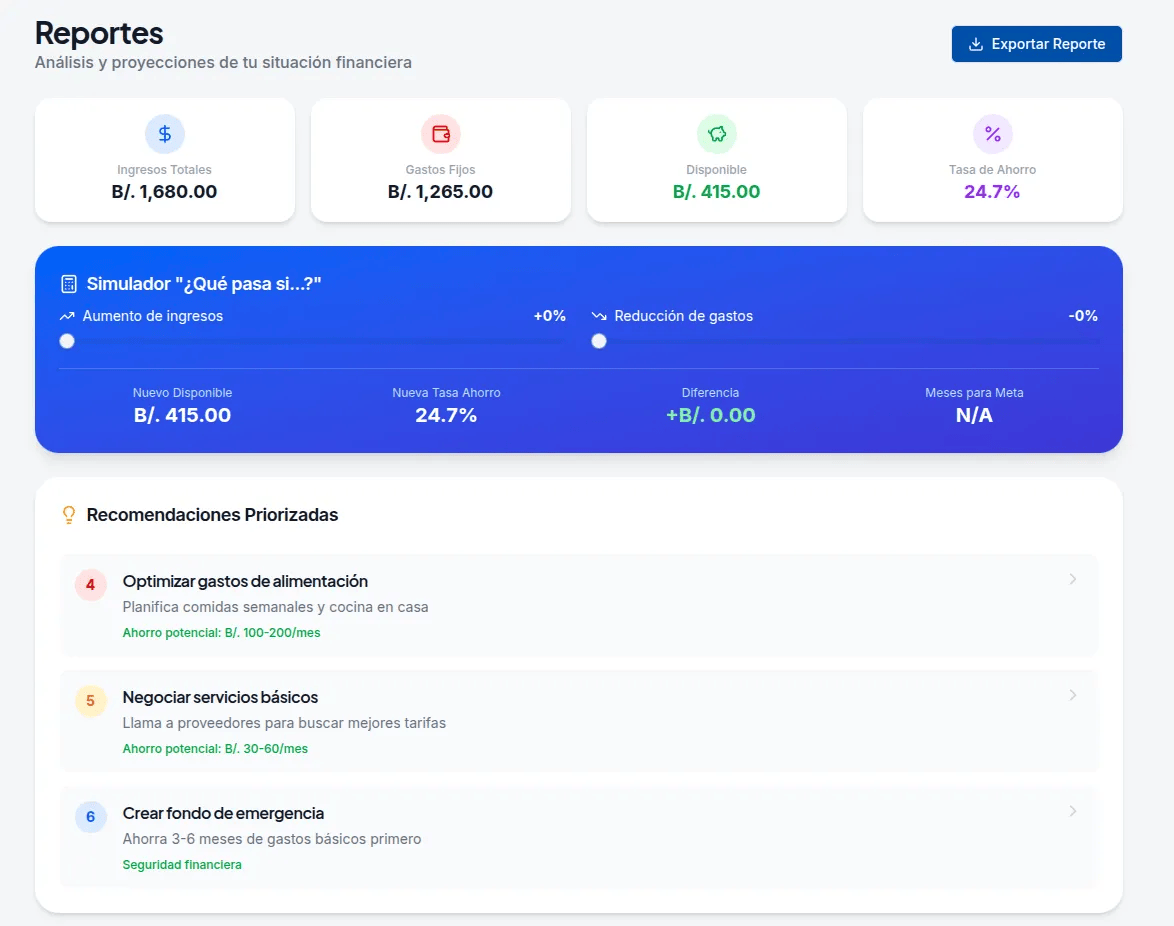Click the calculator icon beside the Simulador title
Screen dimensions: 1174x926
click(69, 284)
